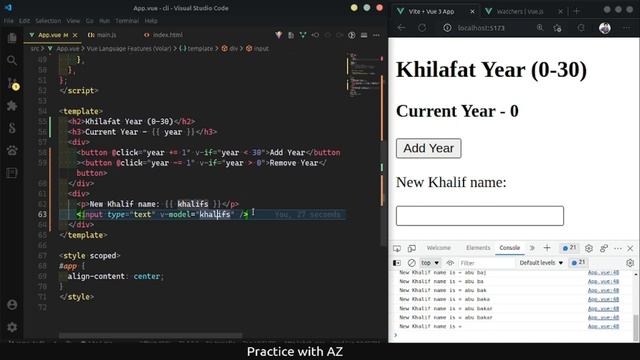This screenshot has height=360, width=640.
Task: Toggle device emulation in DevTools
Action: coord(412,248)
